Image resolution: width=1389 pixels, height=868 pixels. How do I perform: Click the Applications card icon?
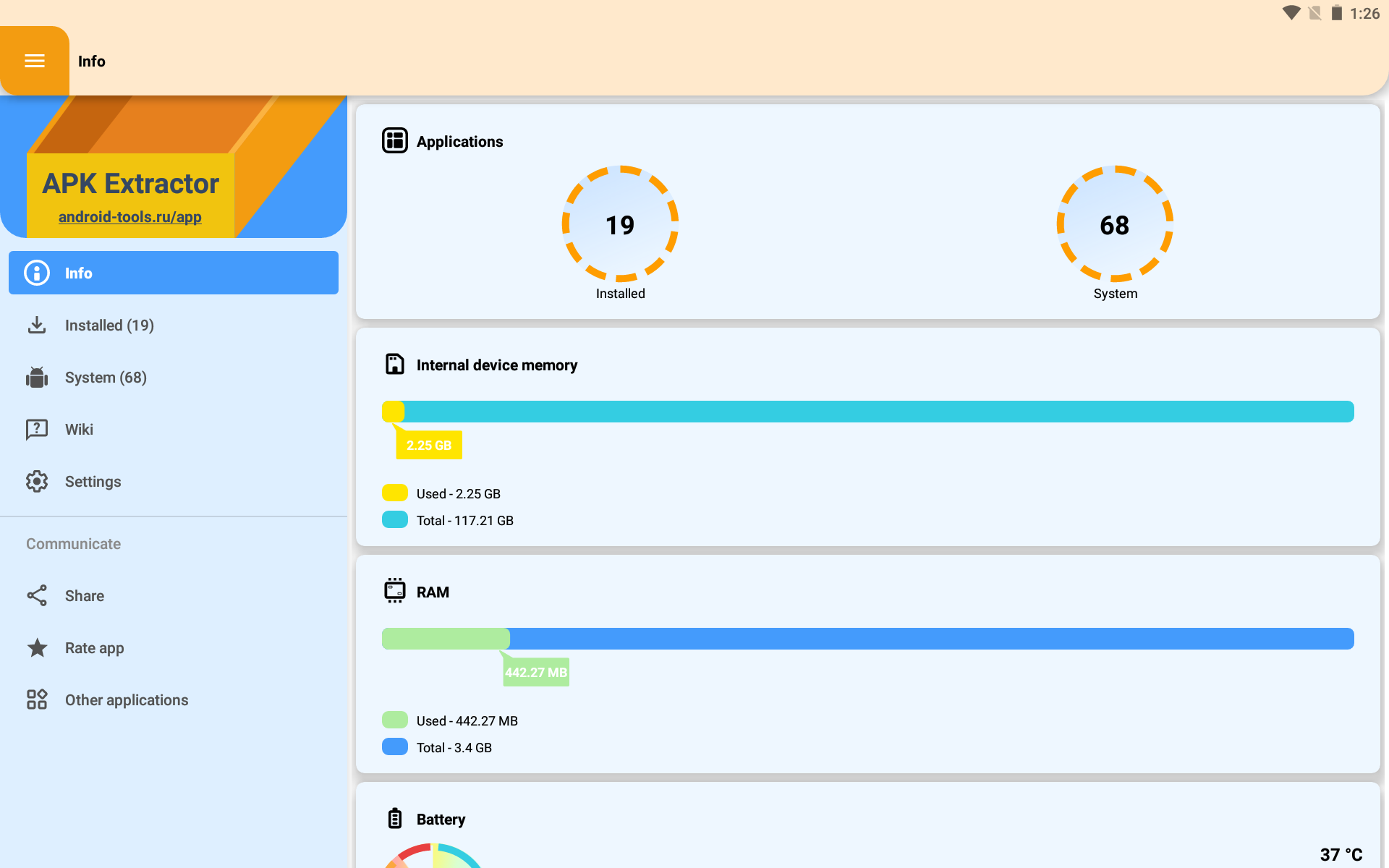pyautogui.click(x=395, y=140)
